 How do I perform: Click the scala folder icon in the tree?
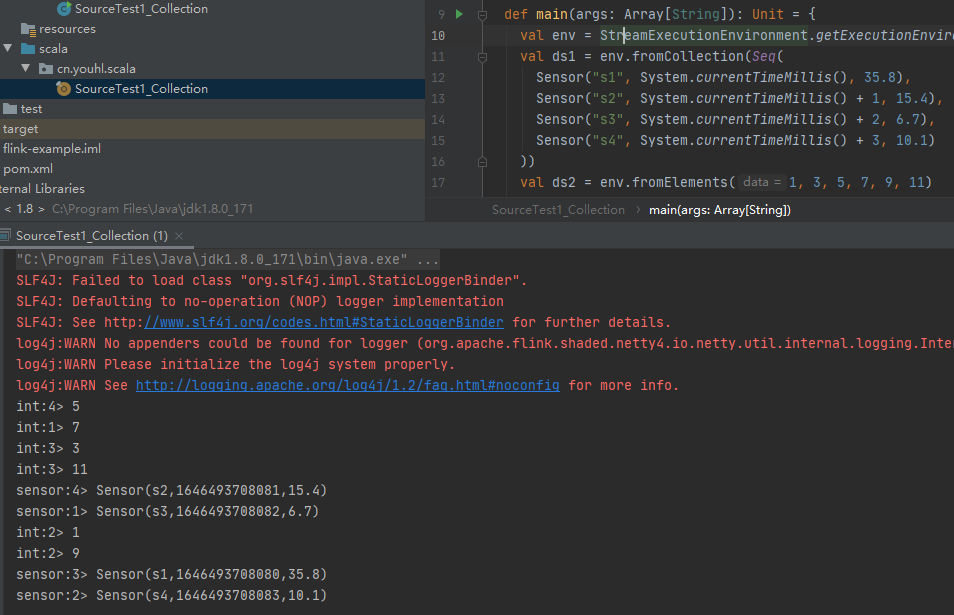pos(28,49)
